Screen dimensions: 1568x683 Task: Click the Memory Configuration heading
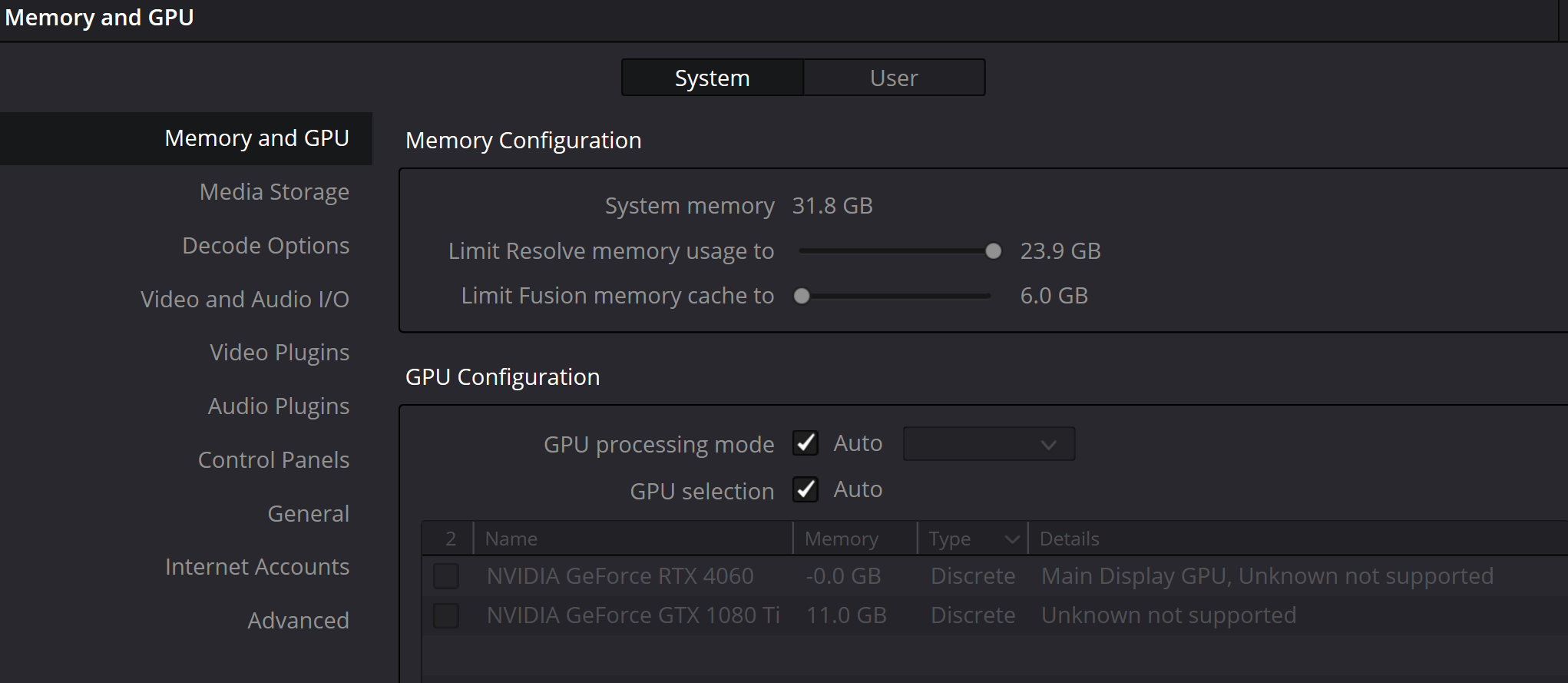click(x=523, y=141)
